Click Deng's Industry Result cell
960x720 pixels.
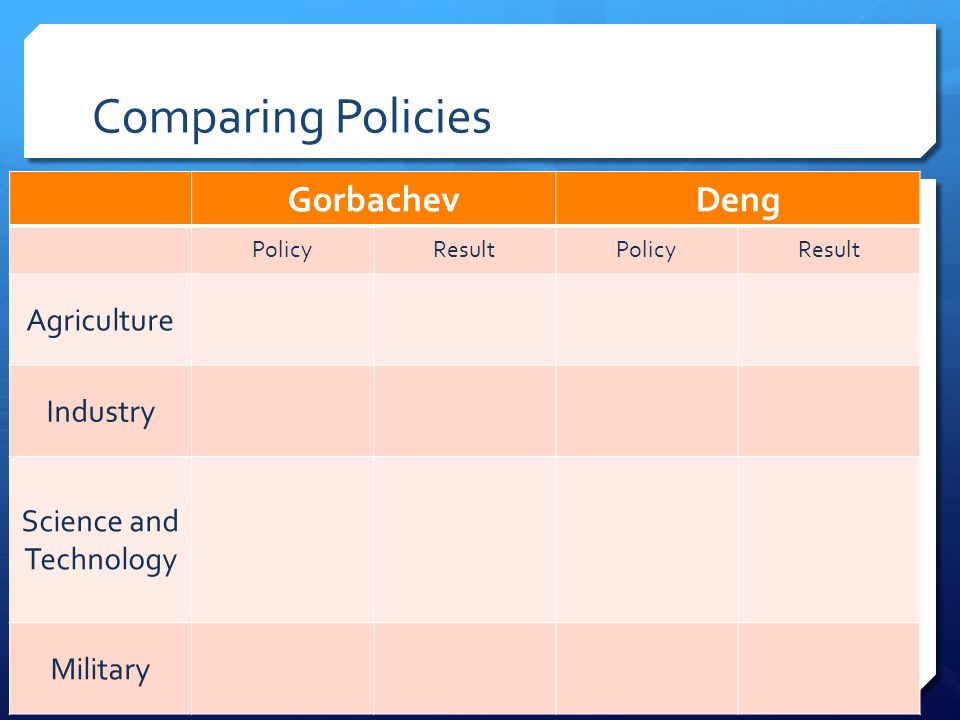tap(829, 411)
